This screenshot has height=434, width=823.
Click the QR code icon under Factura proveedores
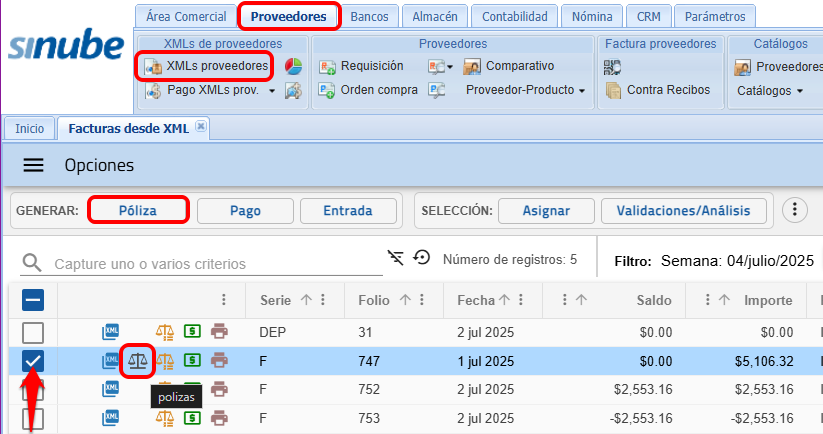point(612,67)
